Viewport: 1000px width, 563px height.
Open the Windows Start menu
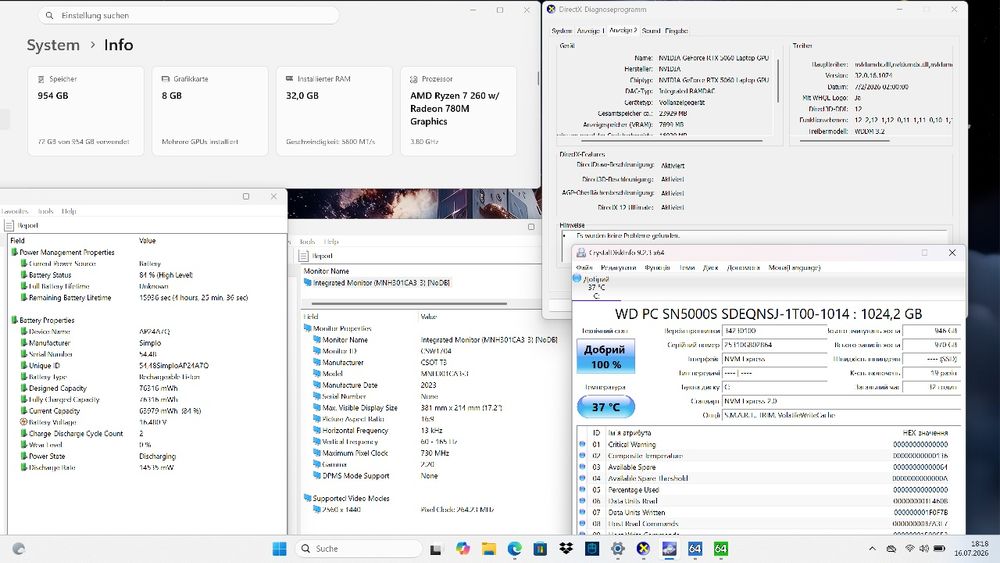coord(279,548)
